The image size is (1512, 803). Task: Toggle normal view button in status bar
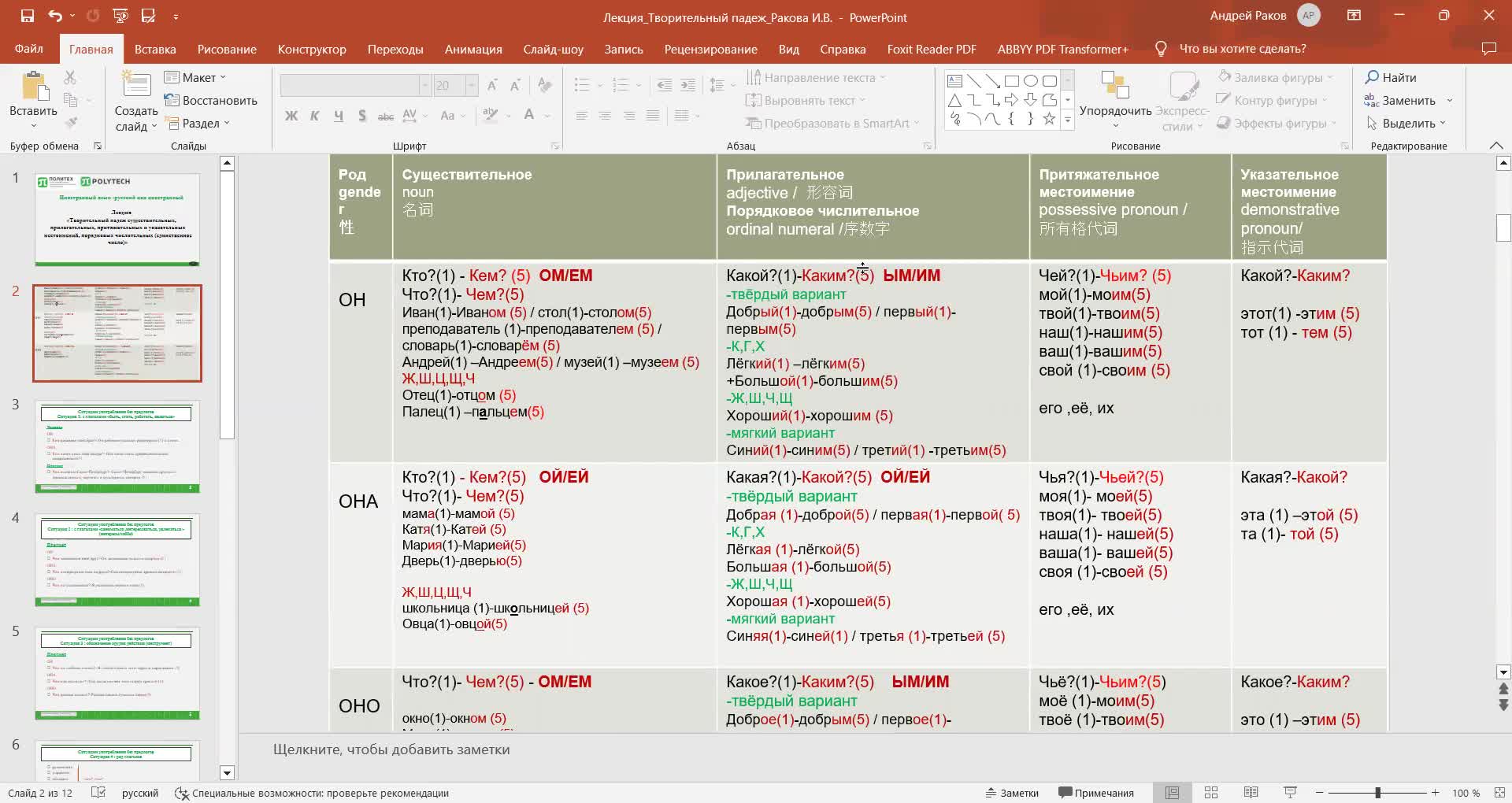point(1172,793)
